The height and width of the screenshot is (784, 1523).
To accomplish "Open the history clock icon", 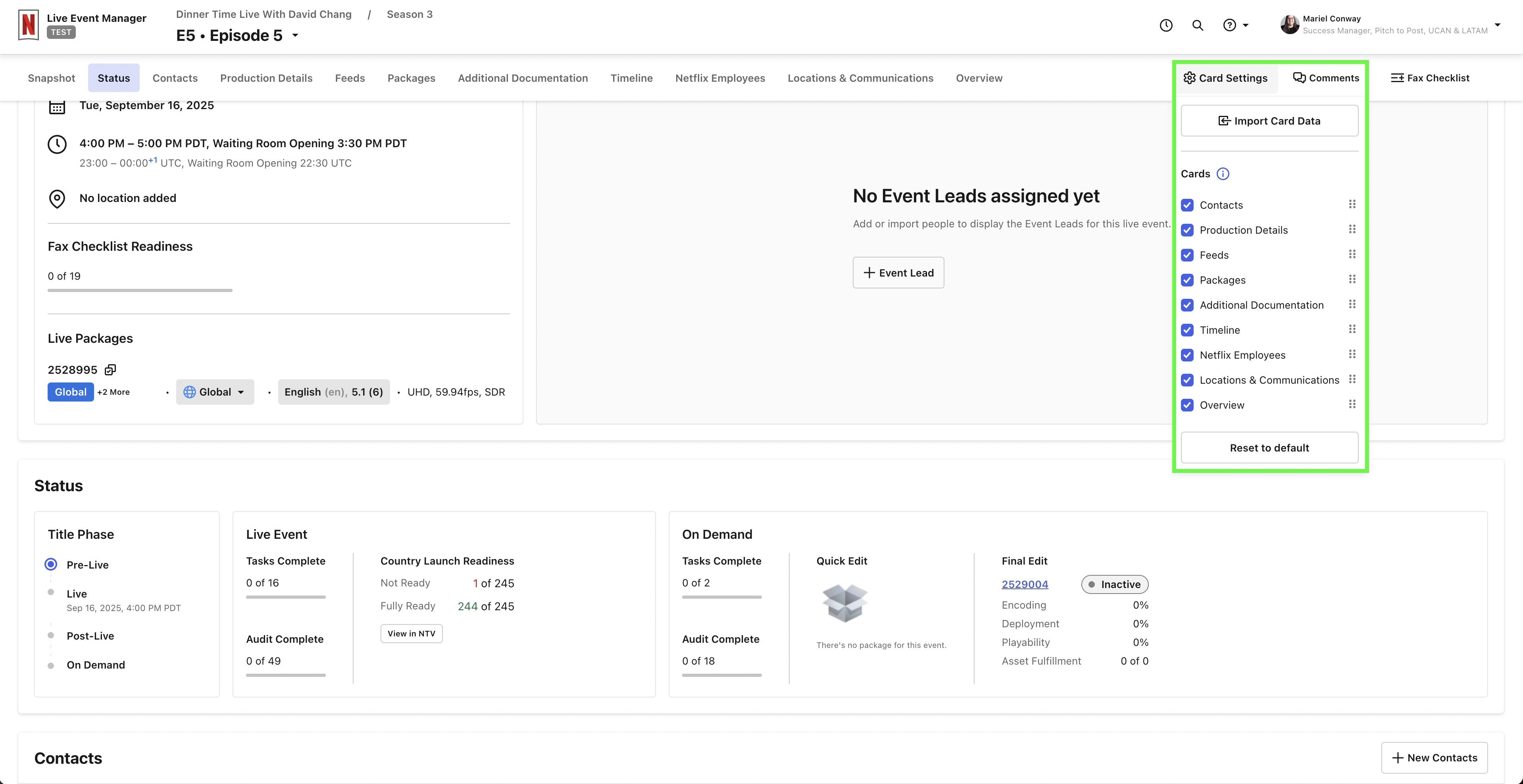I will point(1166,25).
